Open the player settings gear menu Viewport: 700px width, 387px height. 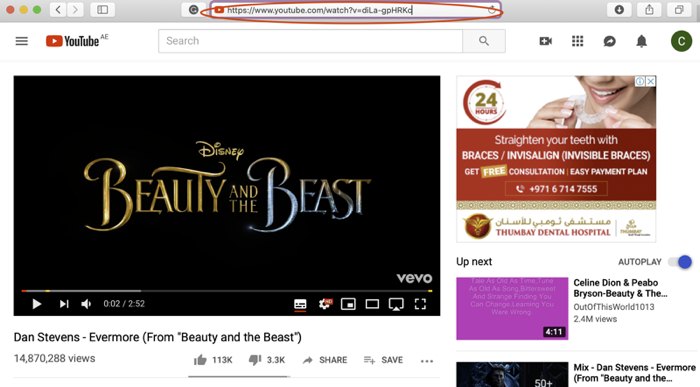pos(325,304)
